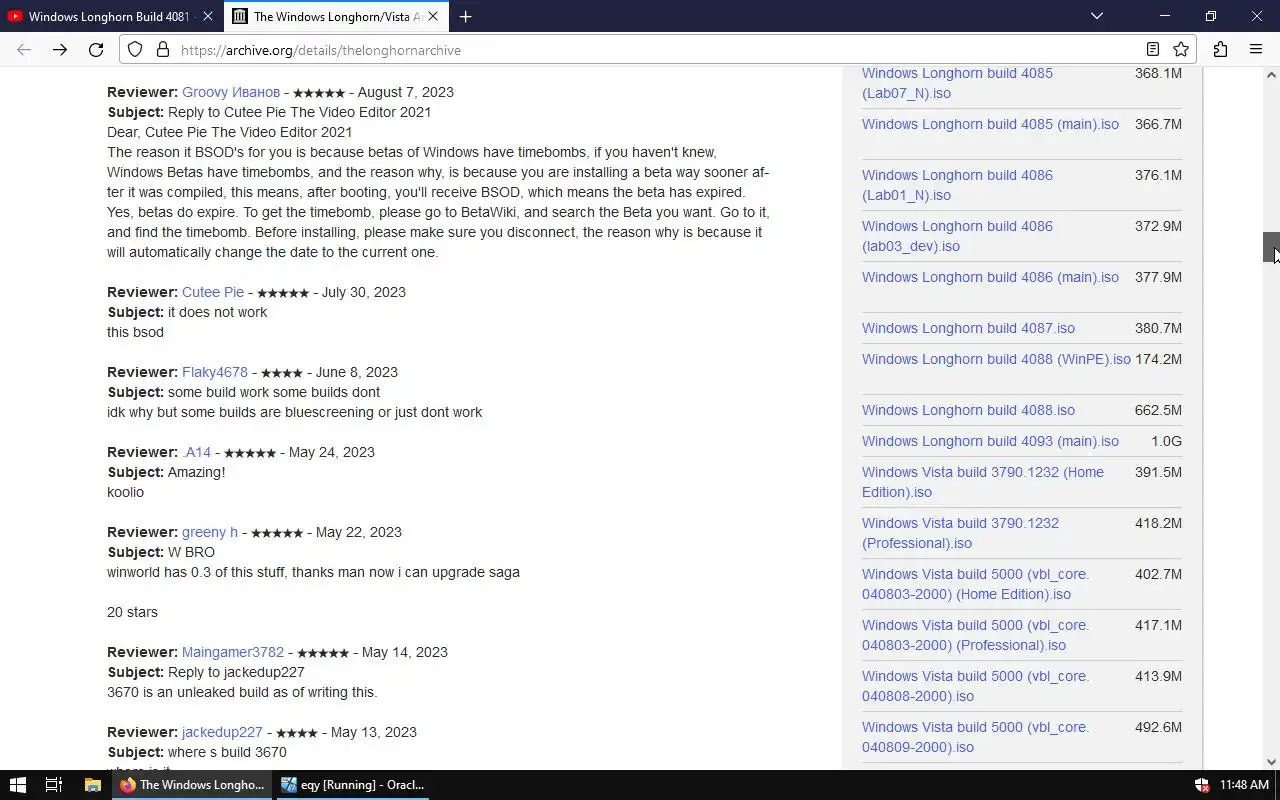This screenshot has height=800, width=1280.
Task: Download Vista 5000 040803-2000 (Professional).iso
Action: point(975,635)
